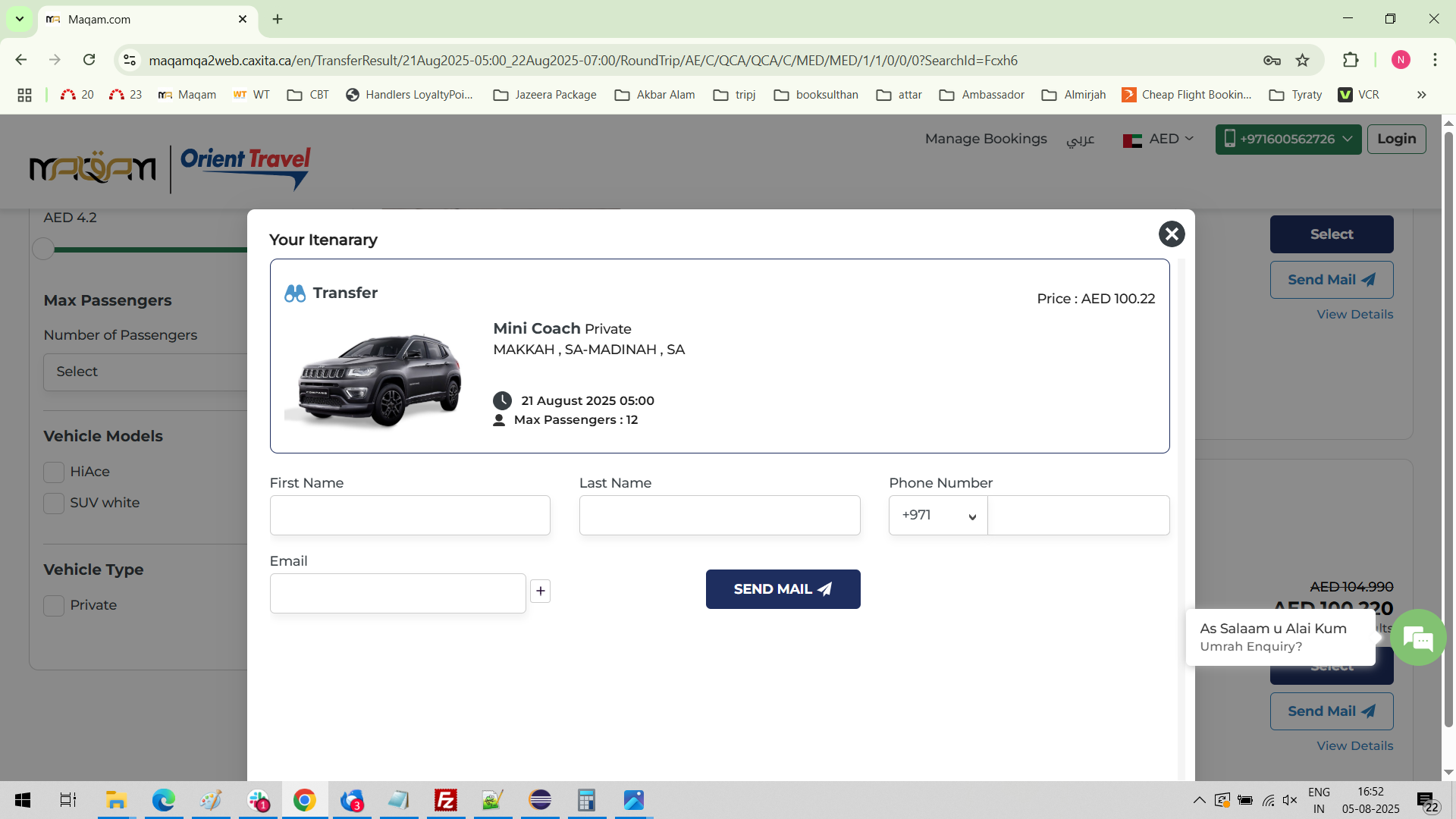
Task: Reload the page
Action: coord(89,61)
